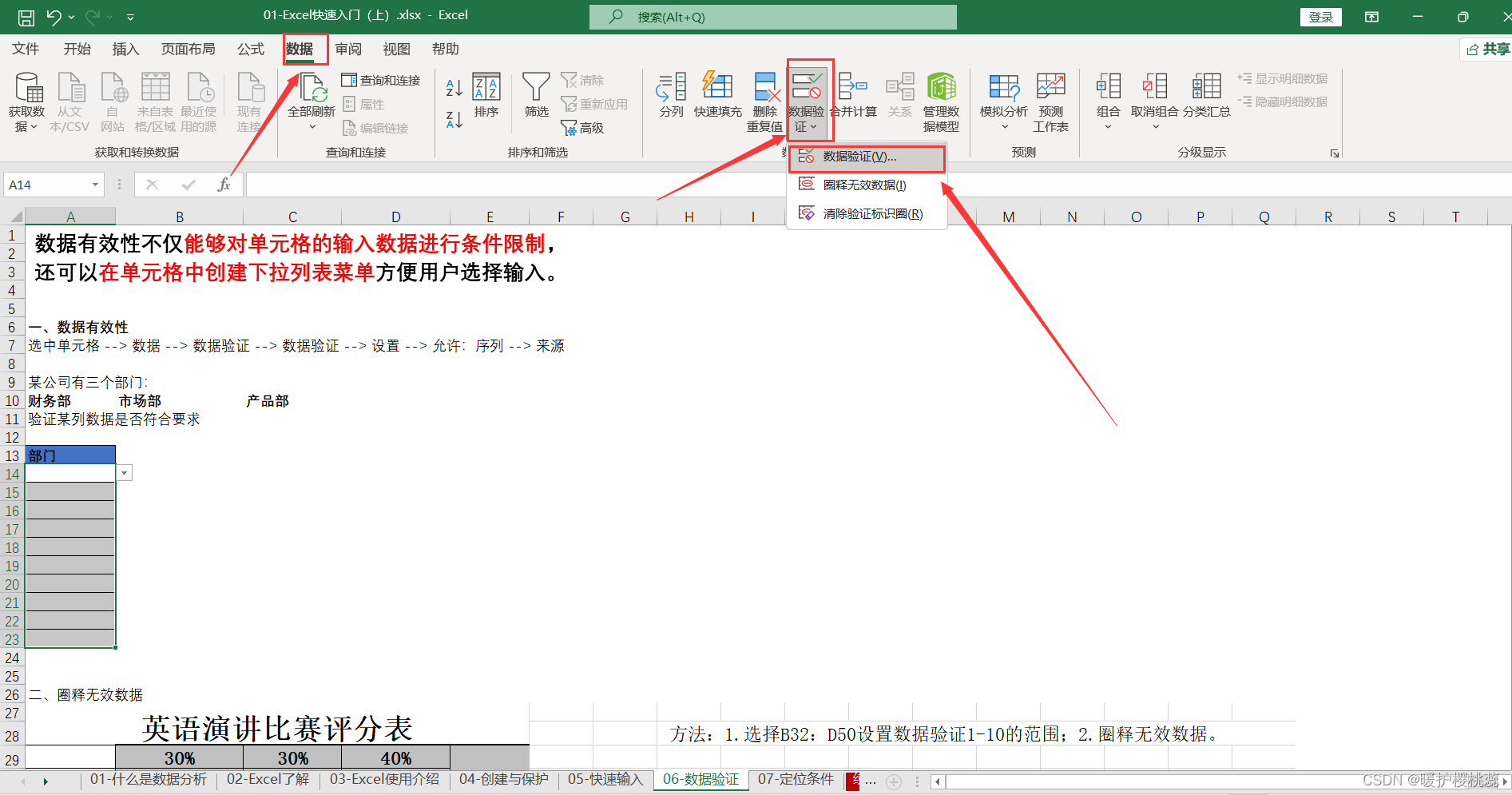Image resolution: width=1512 pixels, height=795 pixels.
Task: Expand the Name Box dropdown arrow
Action: pyautogui.click(x=95, y=185)
